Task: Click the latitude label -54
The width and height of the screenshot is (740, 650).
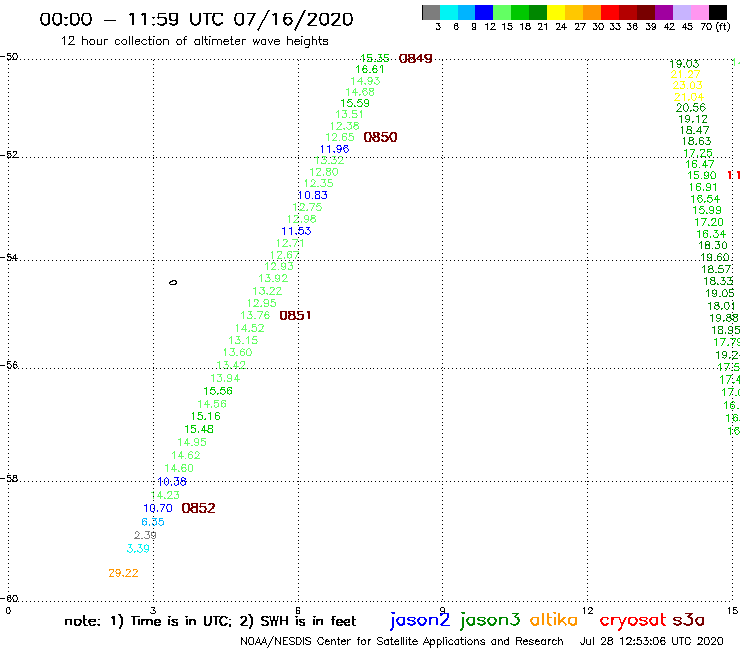Action: [9, 257]
